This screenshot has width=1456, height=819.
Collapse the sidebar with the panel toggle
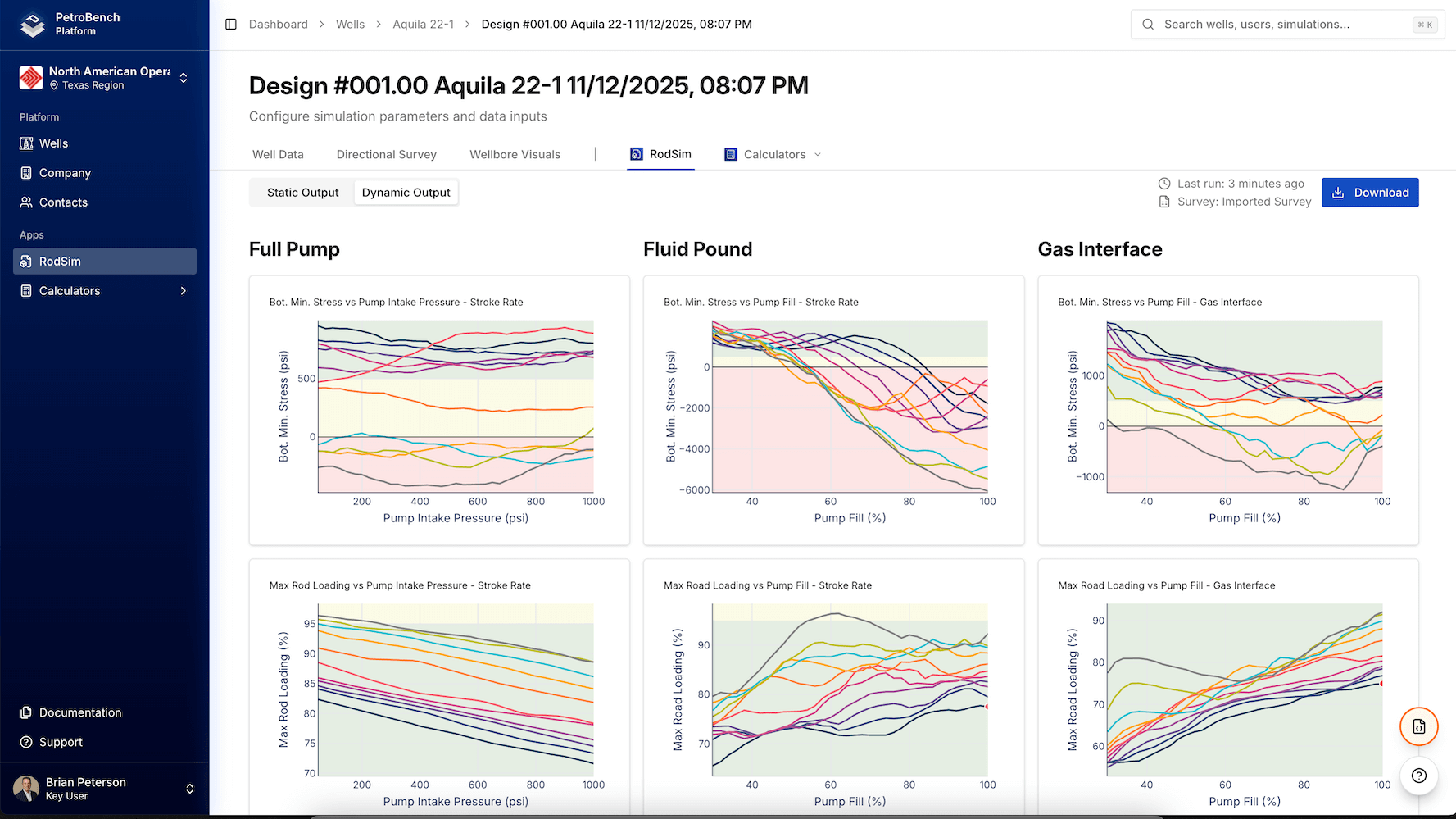tap(230, 24)
